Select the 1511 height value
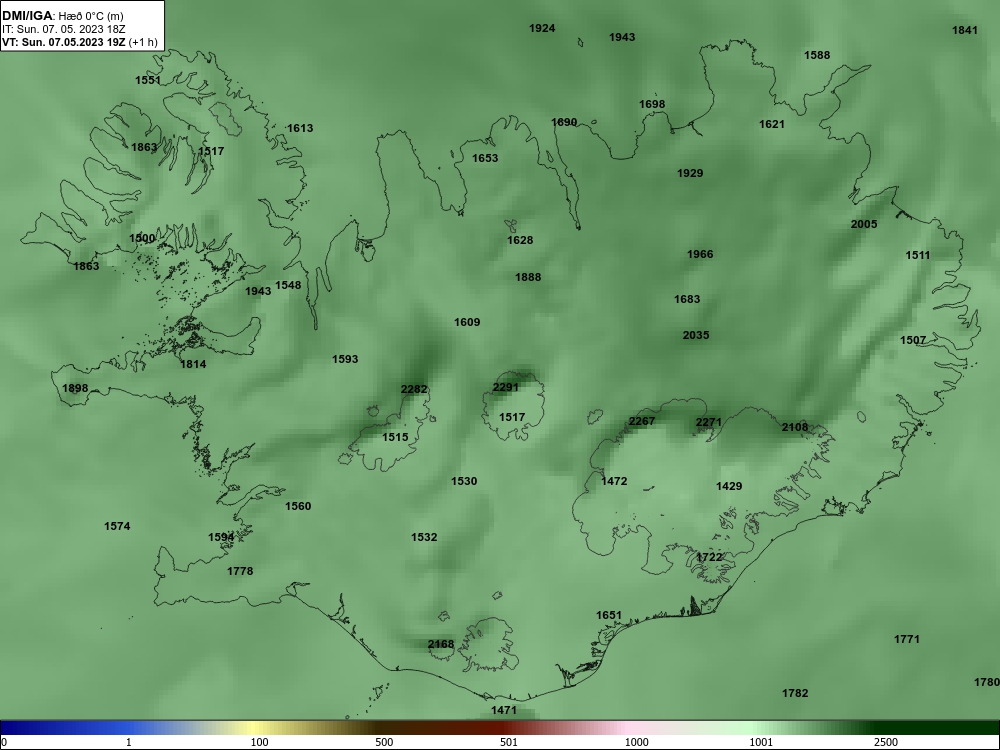The height and width of the screenshot is (750, 1000). point(918,255)
